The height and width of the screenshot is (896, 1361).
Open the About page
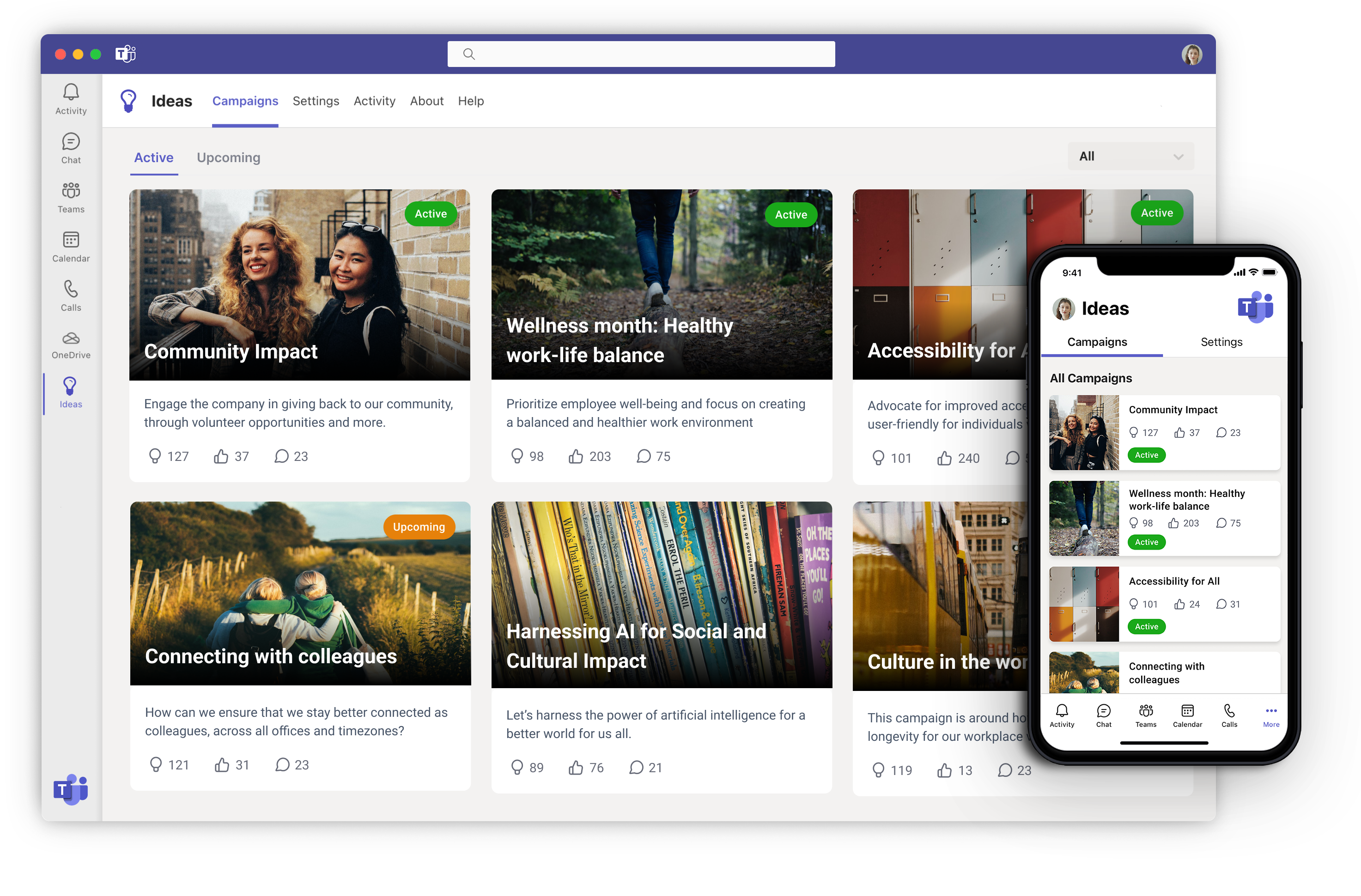pos(426,101)
